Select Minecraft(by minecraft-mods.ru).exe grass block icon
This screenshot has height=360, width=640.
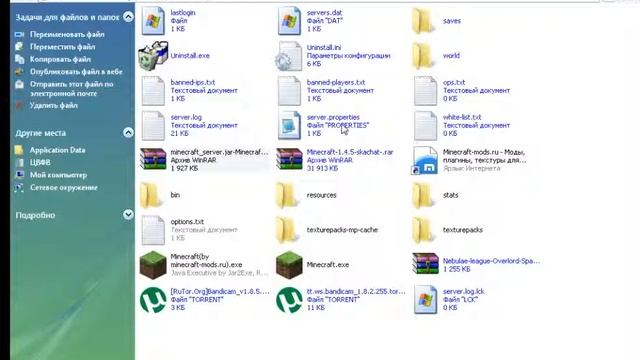click(x=153, y=265)
